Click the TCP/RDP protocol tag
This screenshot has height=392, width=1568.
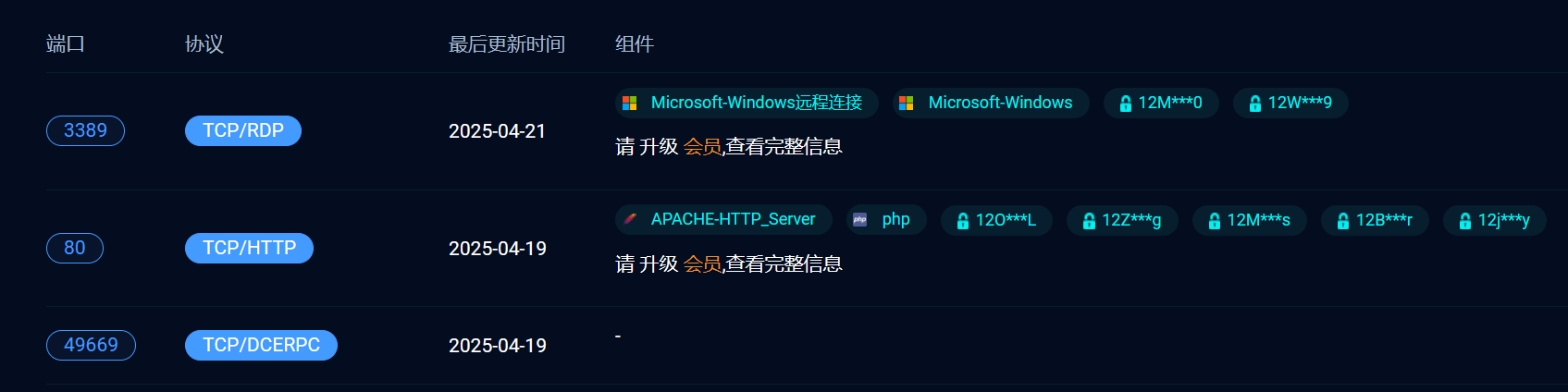point(243,130)
